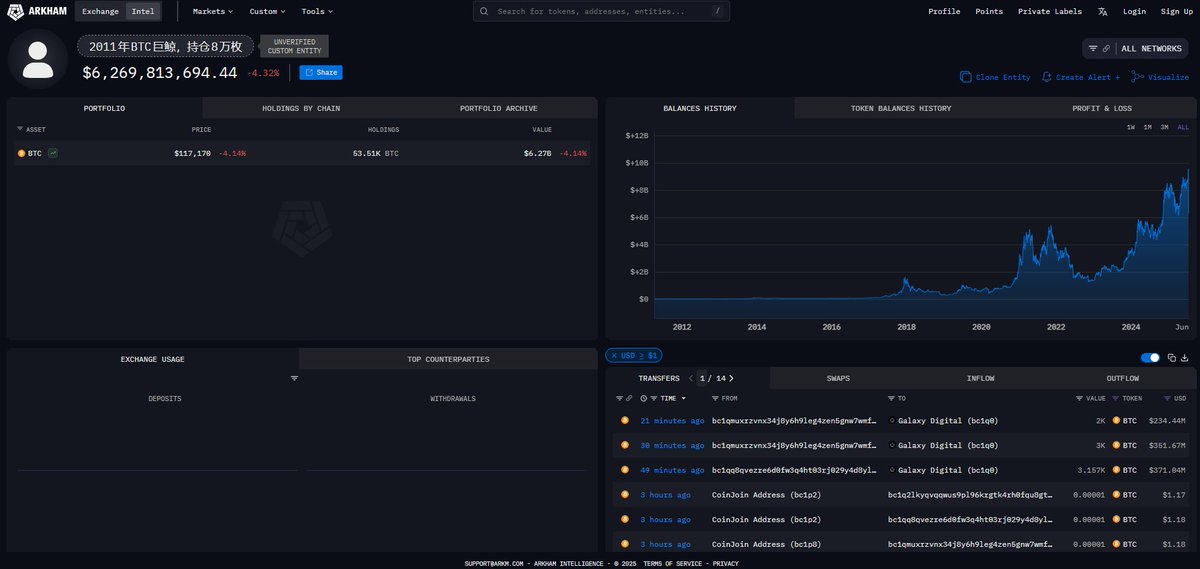Switch to Intel mode
Image resolution: width=1200 pixels, height=569 pixels.
pyautogui.click(x=143, y=11)
